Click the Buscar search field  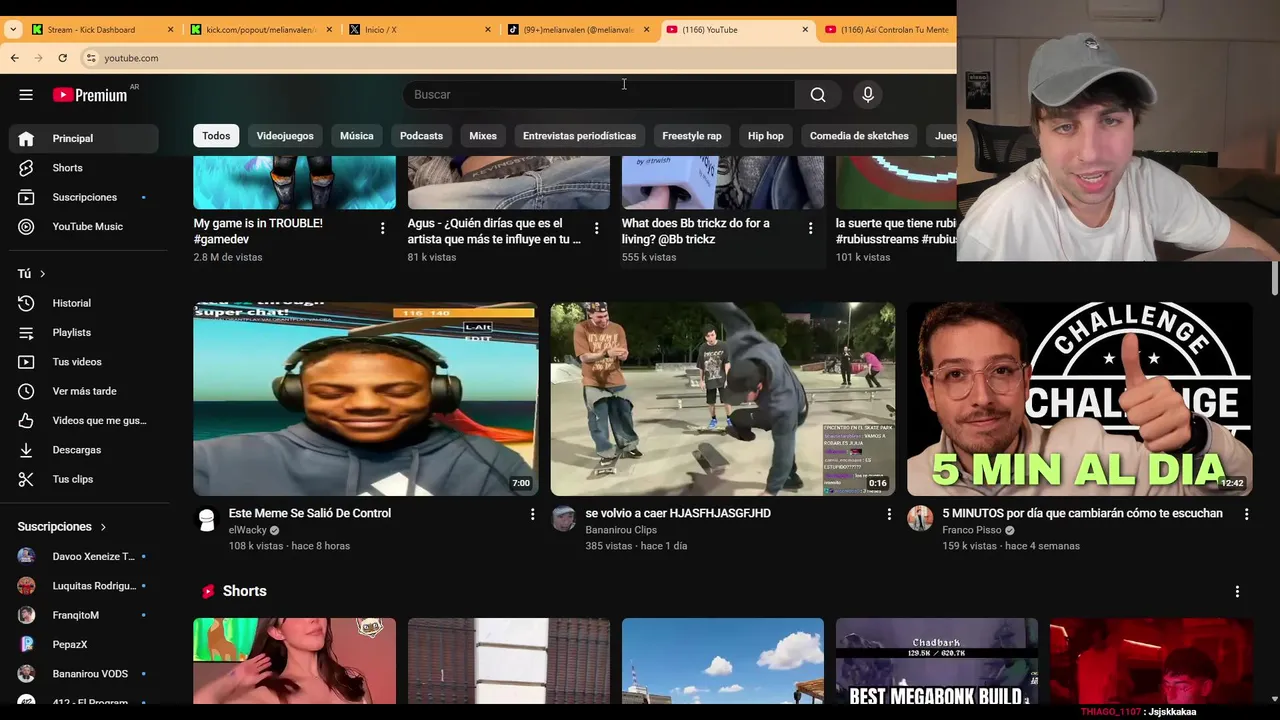coord(600,95)
